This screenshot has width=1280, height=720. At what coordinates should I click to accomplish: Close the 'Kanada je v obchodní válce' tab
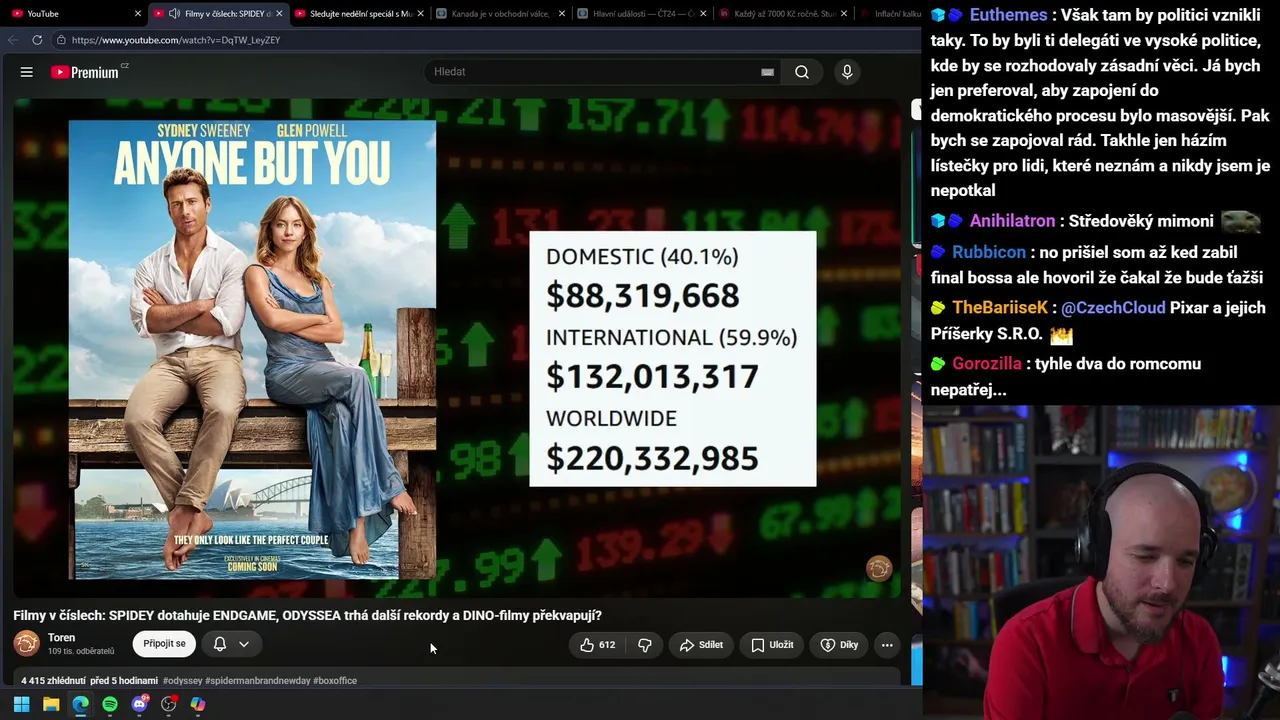click(562, 14)
